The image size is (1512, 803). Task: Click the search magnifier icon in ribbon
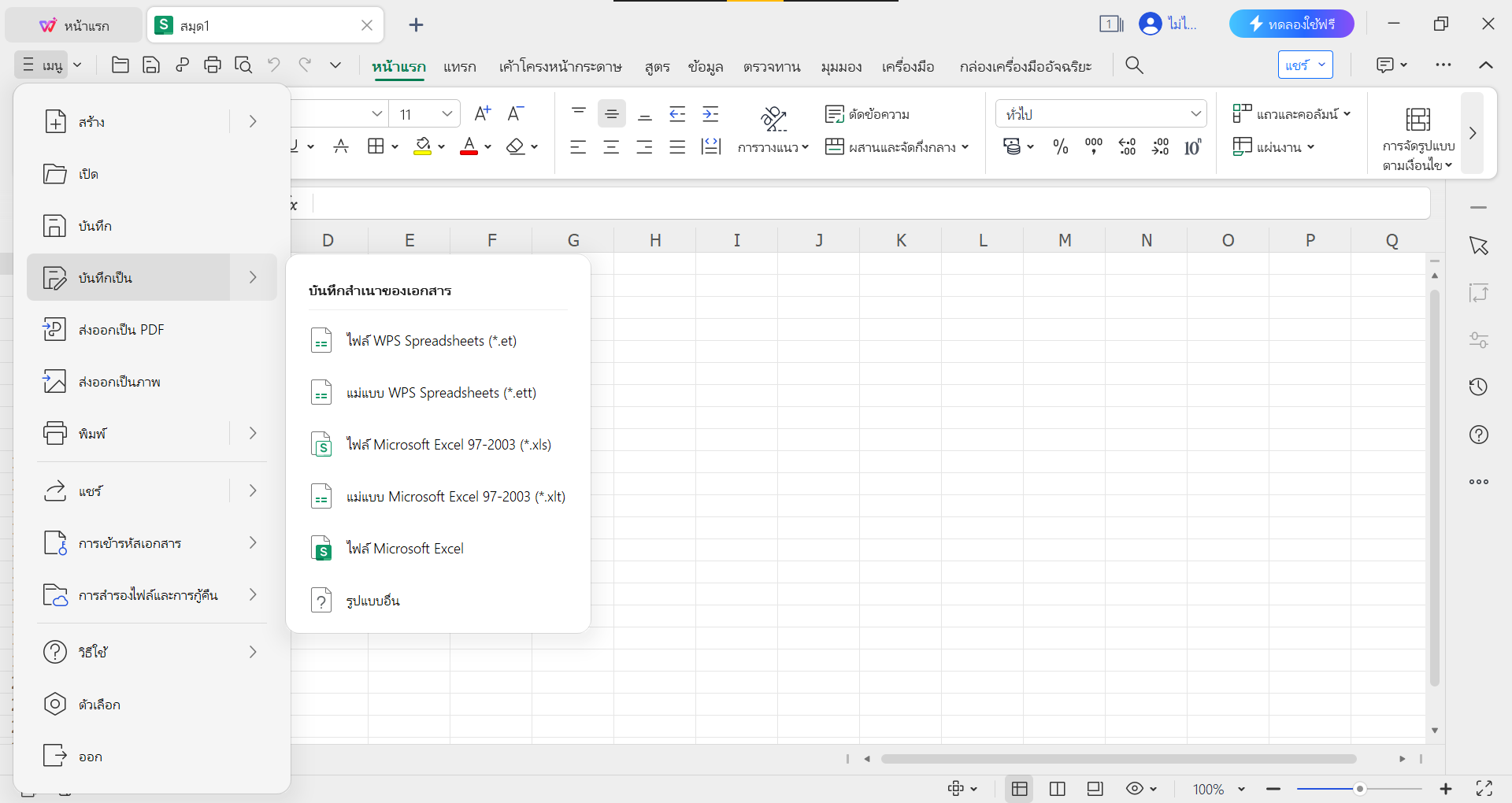coord(1134,65)
